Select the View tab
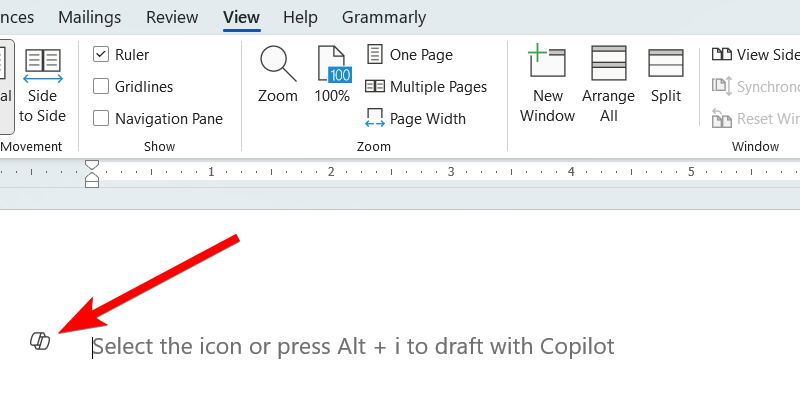This screenshot has height=400, width=800. point(241,17)
